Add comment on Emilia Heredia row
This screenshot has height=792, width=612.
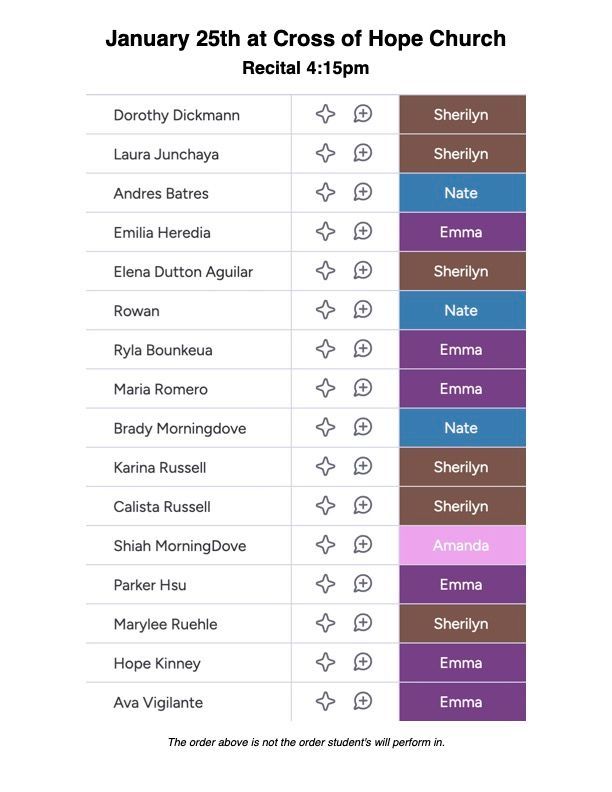click(x=363, y=231)
